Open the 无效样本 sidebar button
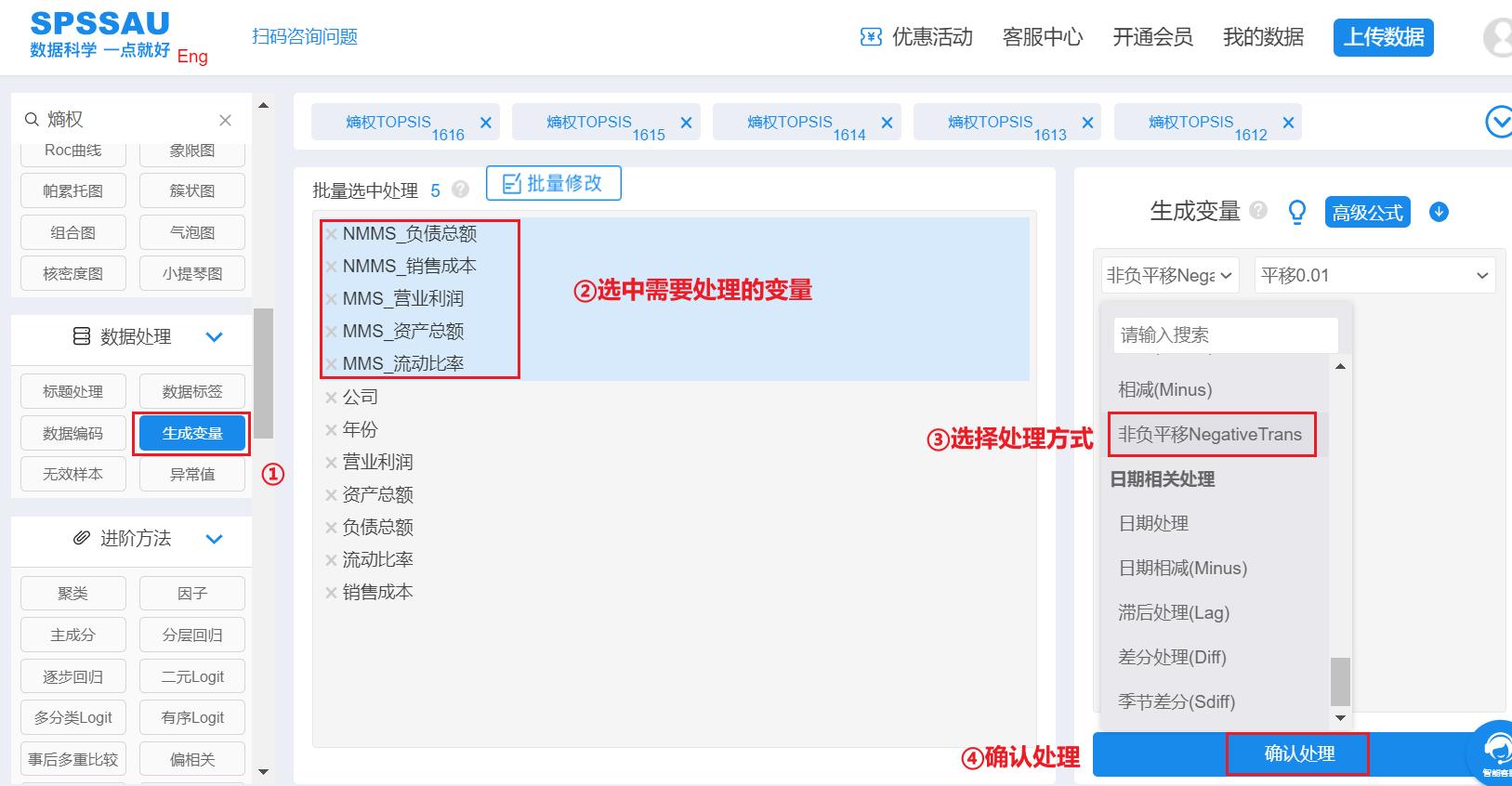The image size is (1512, 786). pyautogui.click(x=72, y=474)
